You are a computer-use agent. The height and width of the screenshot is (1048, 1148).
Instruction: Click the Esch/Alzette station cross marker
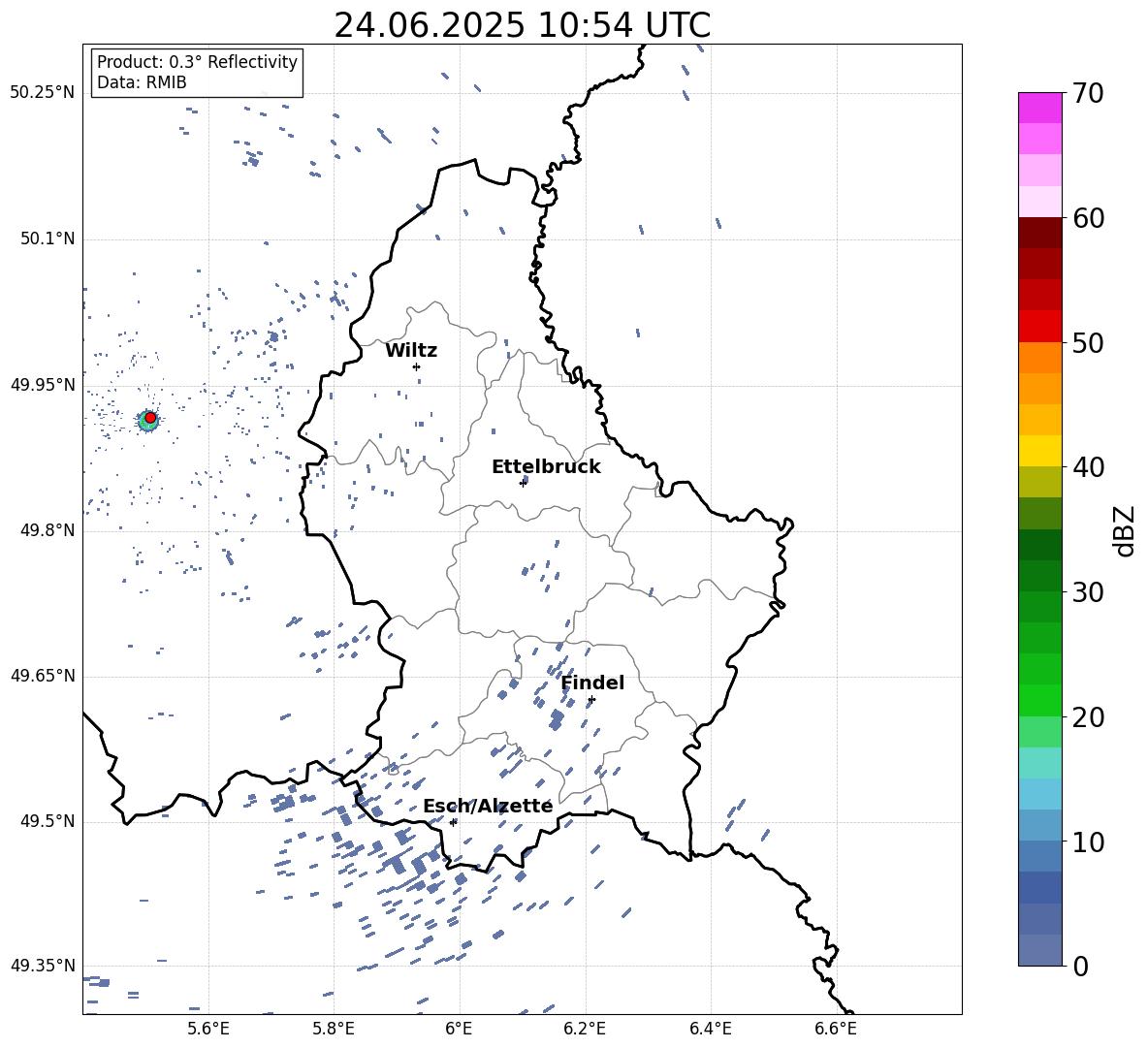[x=453, y=822]
